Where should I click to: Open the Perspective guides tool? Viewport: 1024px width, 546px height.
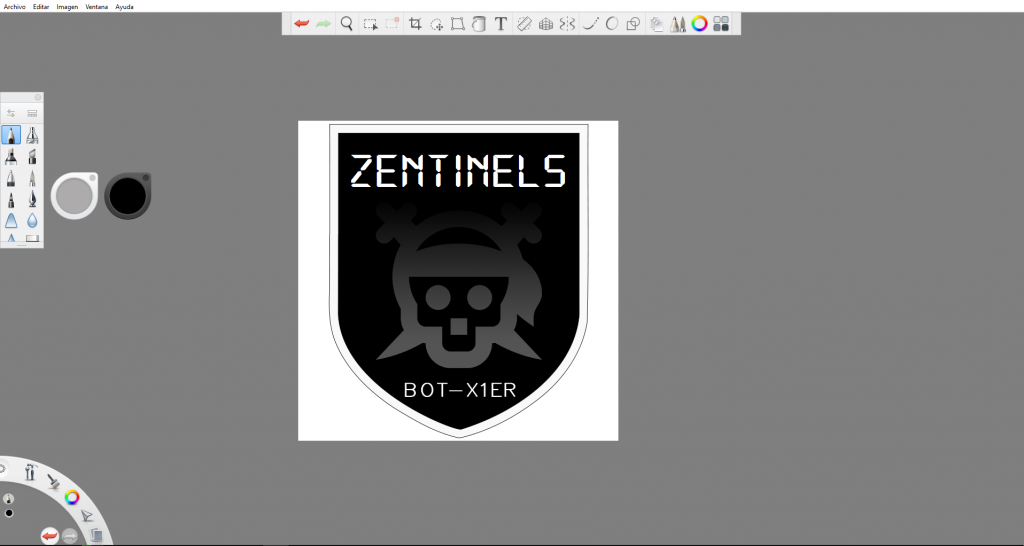546,24
